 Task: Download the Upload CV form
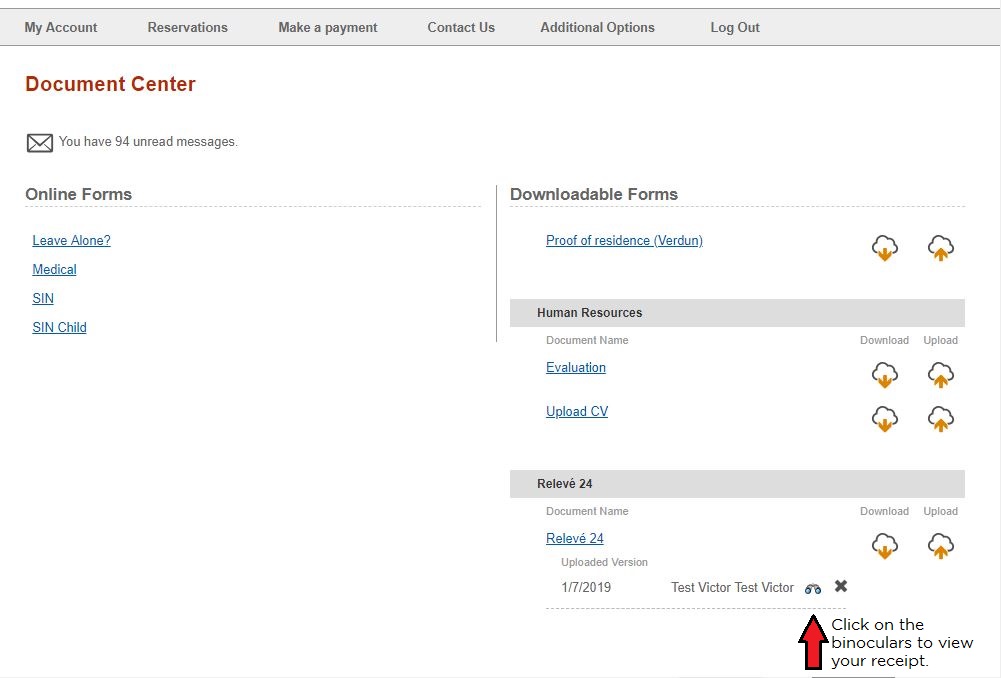(885, 419)
